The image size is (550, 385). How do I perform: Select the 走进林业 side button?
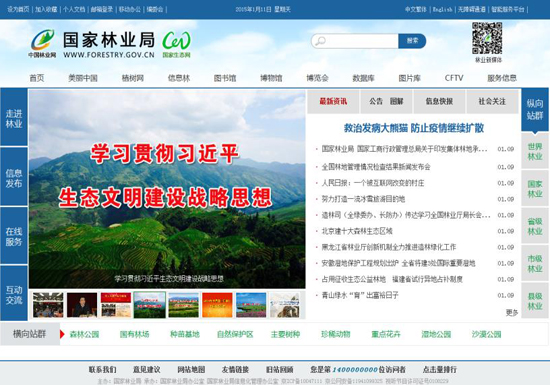14,117
